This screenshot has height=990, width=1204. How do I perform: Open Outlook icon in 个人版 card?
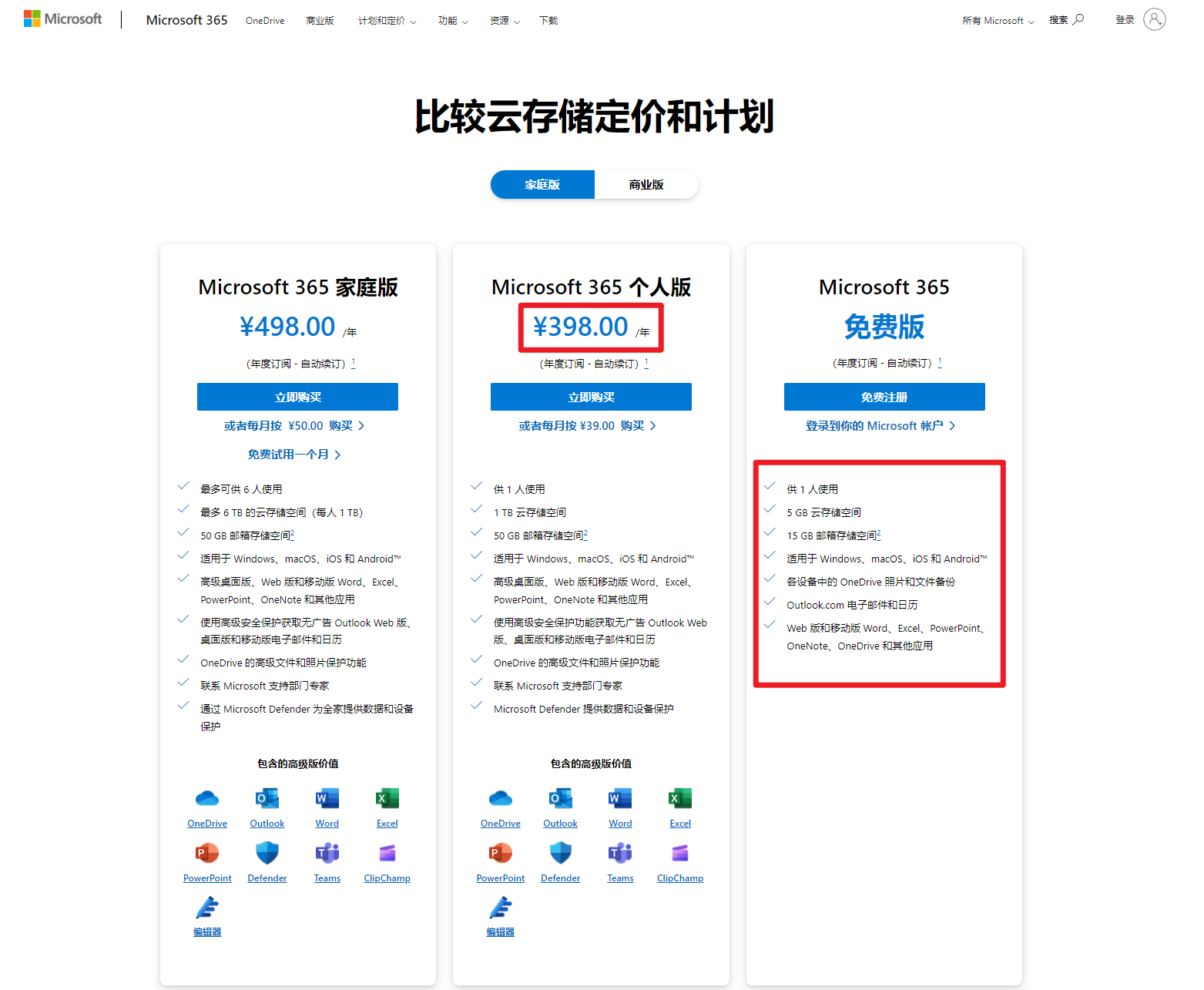pyautogui.click(x=561, y=798)
